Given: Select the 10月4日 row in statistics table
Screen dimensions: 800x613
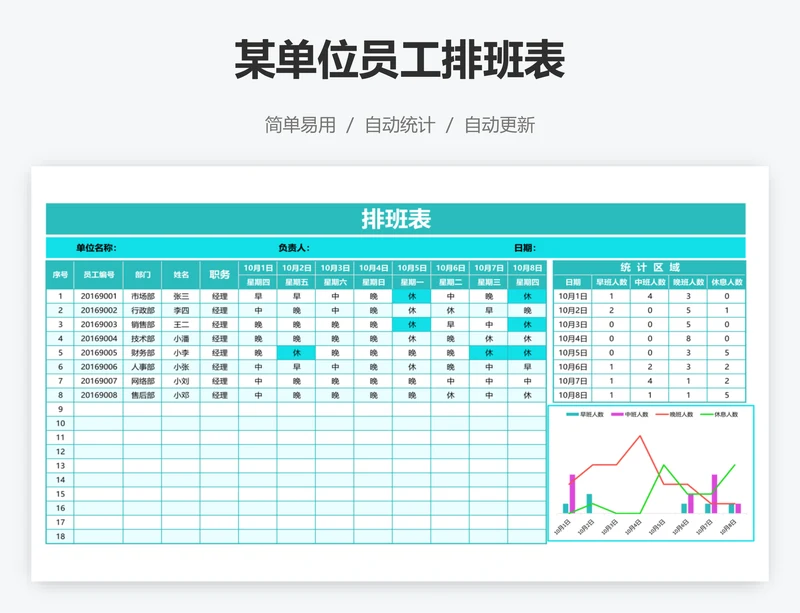Looking at the screenshot, I should pos(649,338).
